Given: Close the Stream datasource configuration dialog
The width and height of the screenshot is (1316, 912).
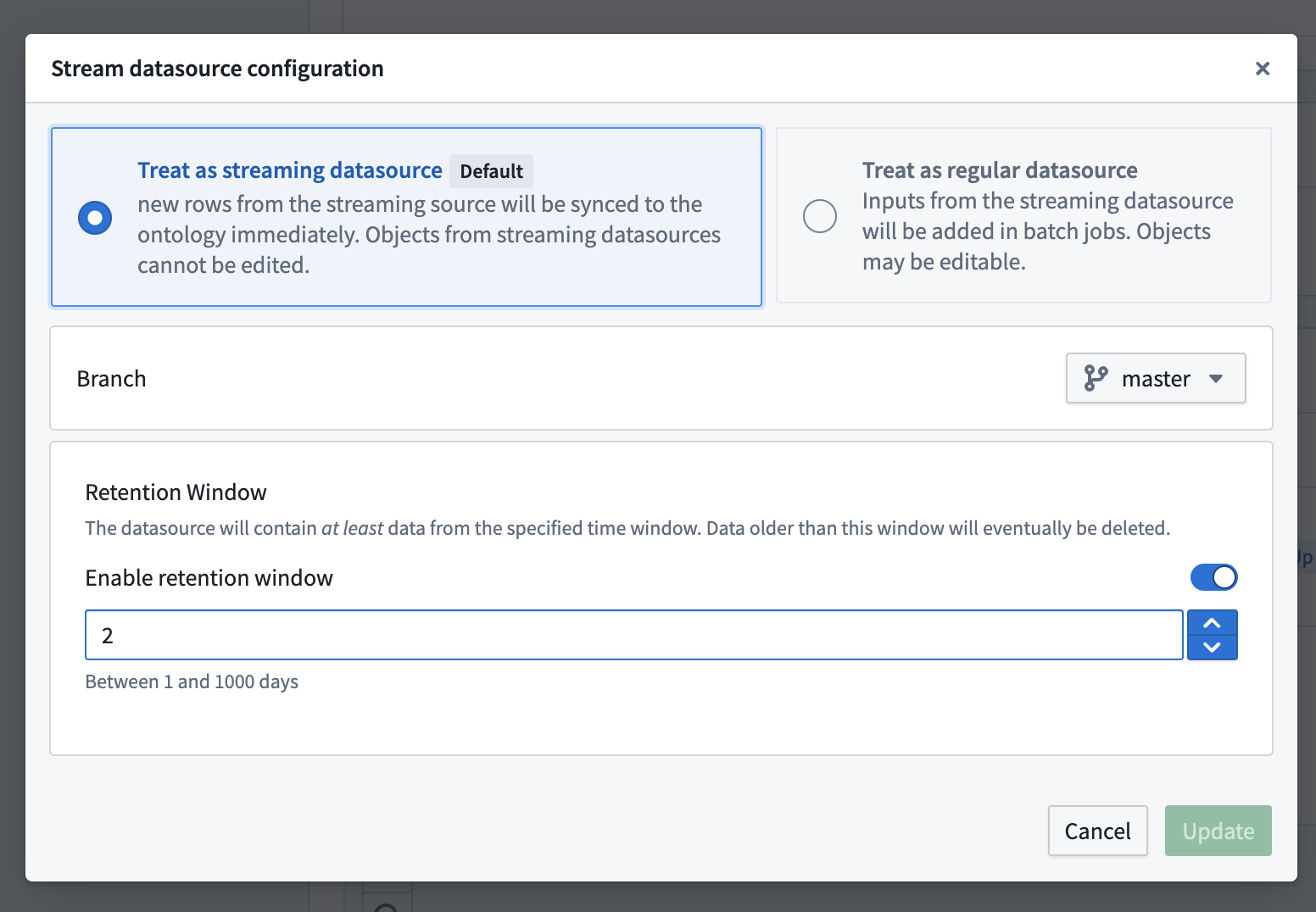Looking at the screenshot, I should click(x=1262, y=69).
